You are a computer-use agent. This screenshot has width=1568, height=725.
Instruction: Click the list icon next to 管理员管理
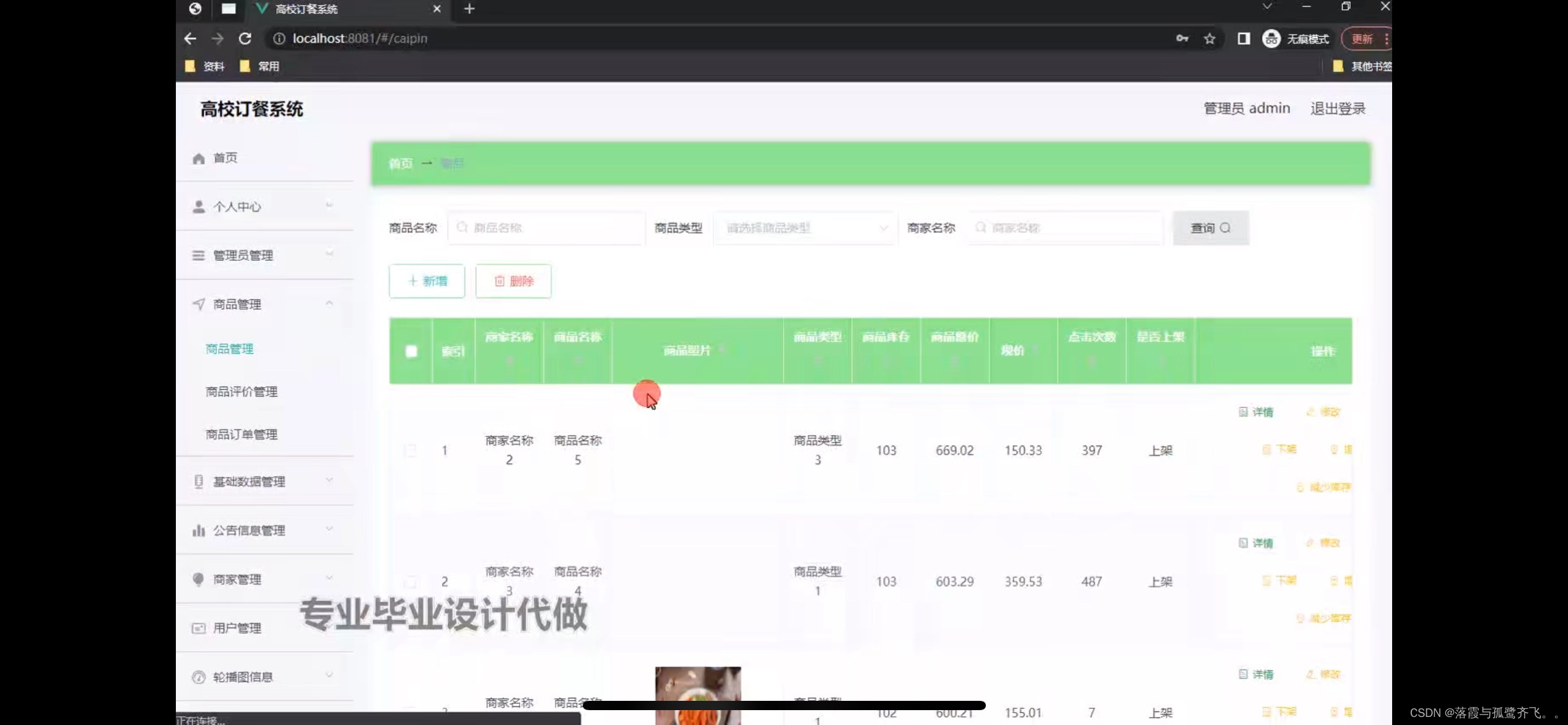pyautogui.click(x=198, y=255)
